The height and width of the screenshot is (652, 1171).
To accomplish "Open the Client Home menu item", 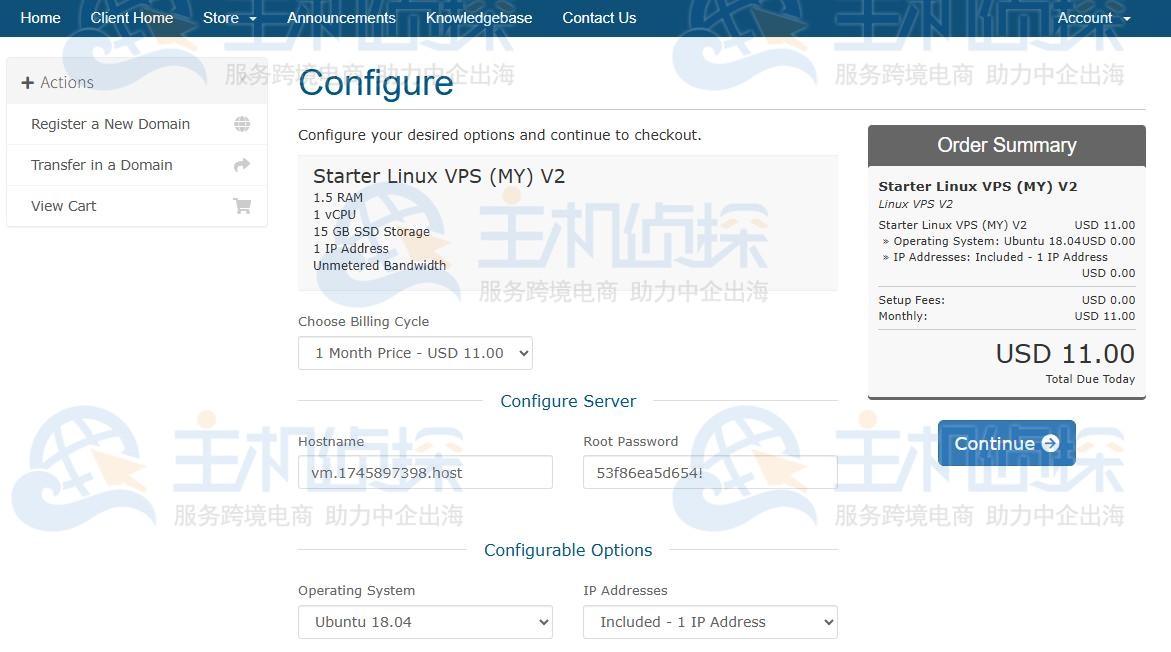I will coord(131,18).
